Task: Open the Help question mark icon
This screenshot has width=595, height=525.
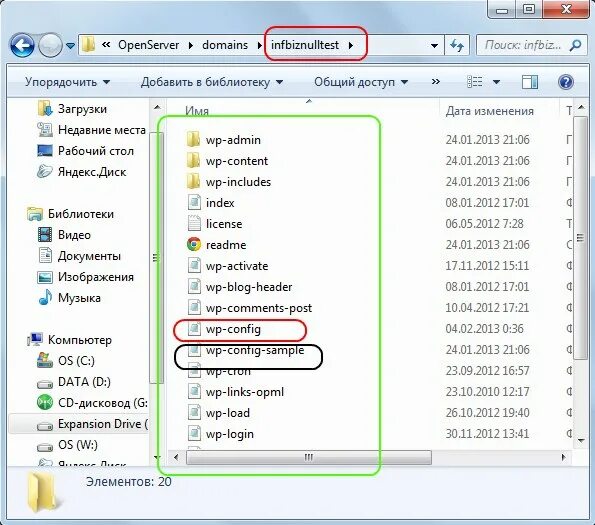Action: [x=565, y=82]
